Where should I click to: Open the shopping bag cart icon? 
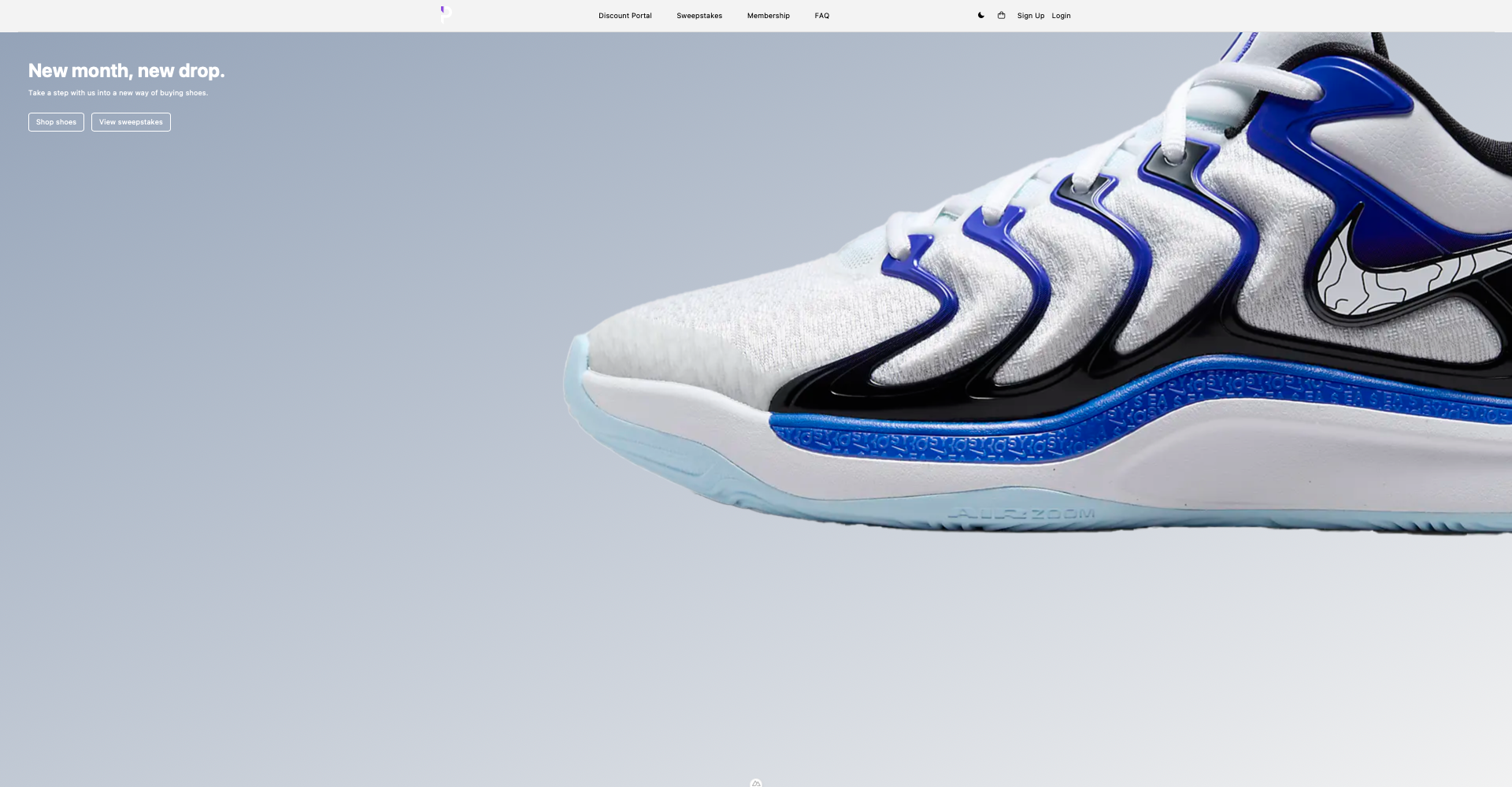(x=1001, y=15)
